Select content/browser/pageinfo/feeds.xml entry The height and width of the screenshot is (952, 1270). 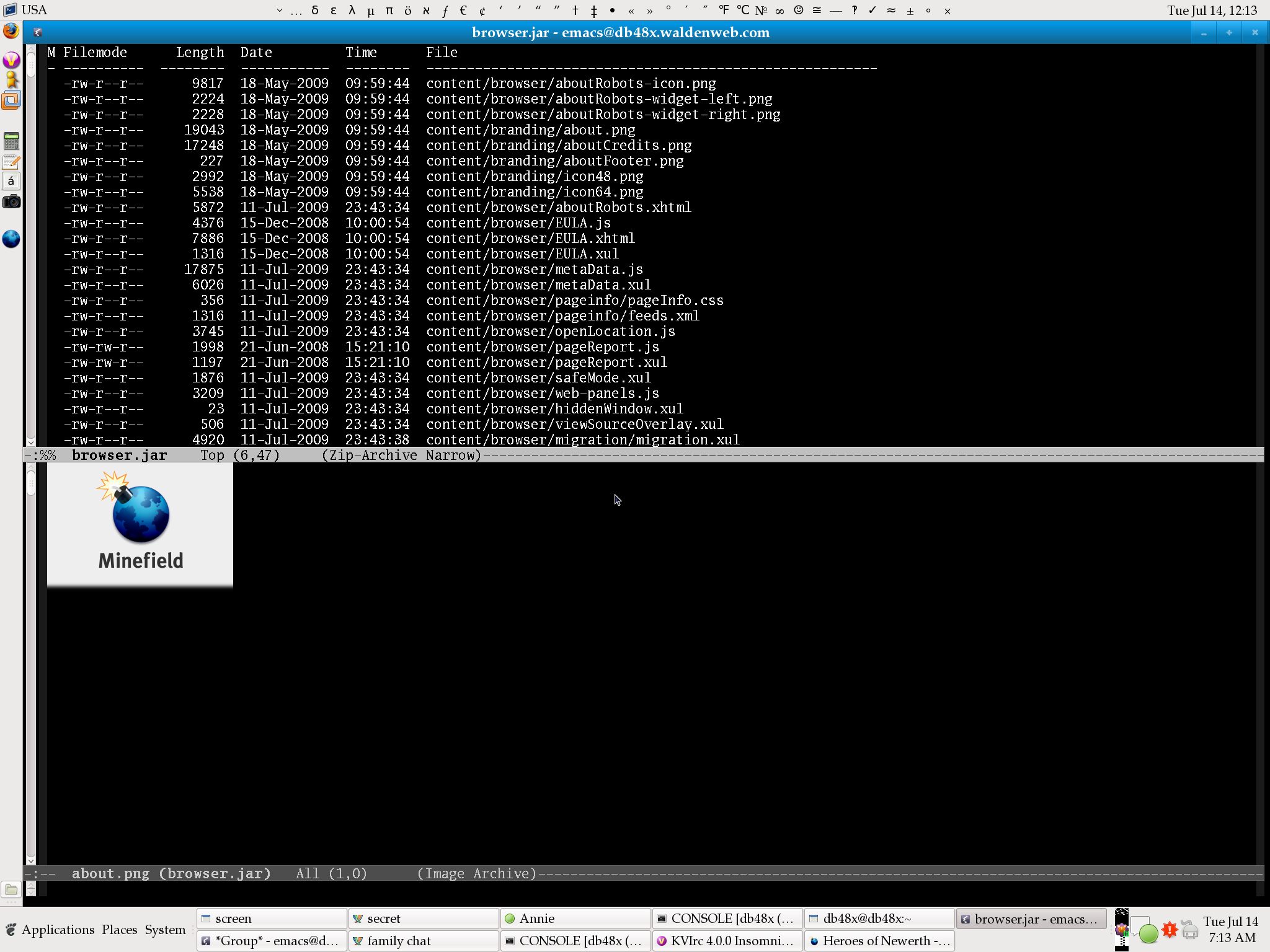point(563,315)
